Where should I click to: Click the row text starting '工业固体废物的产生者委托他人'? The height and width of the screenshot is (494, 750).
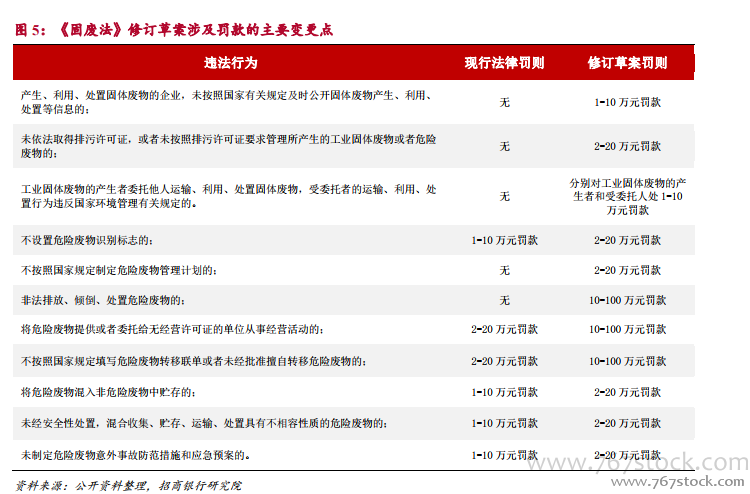tap(228, 196)
